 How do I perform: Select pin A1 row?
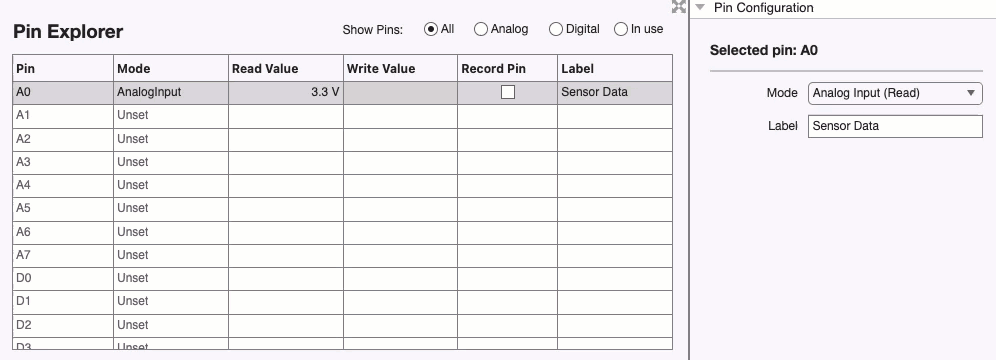(342, 116)
